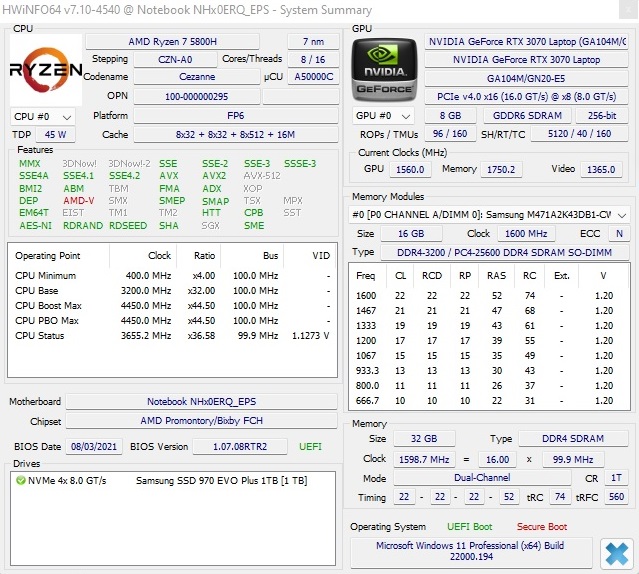Click the CPU PBO Max row
This screenshot has width=639, height=574.
172,321
